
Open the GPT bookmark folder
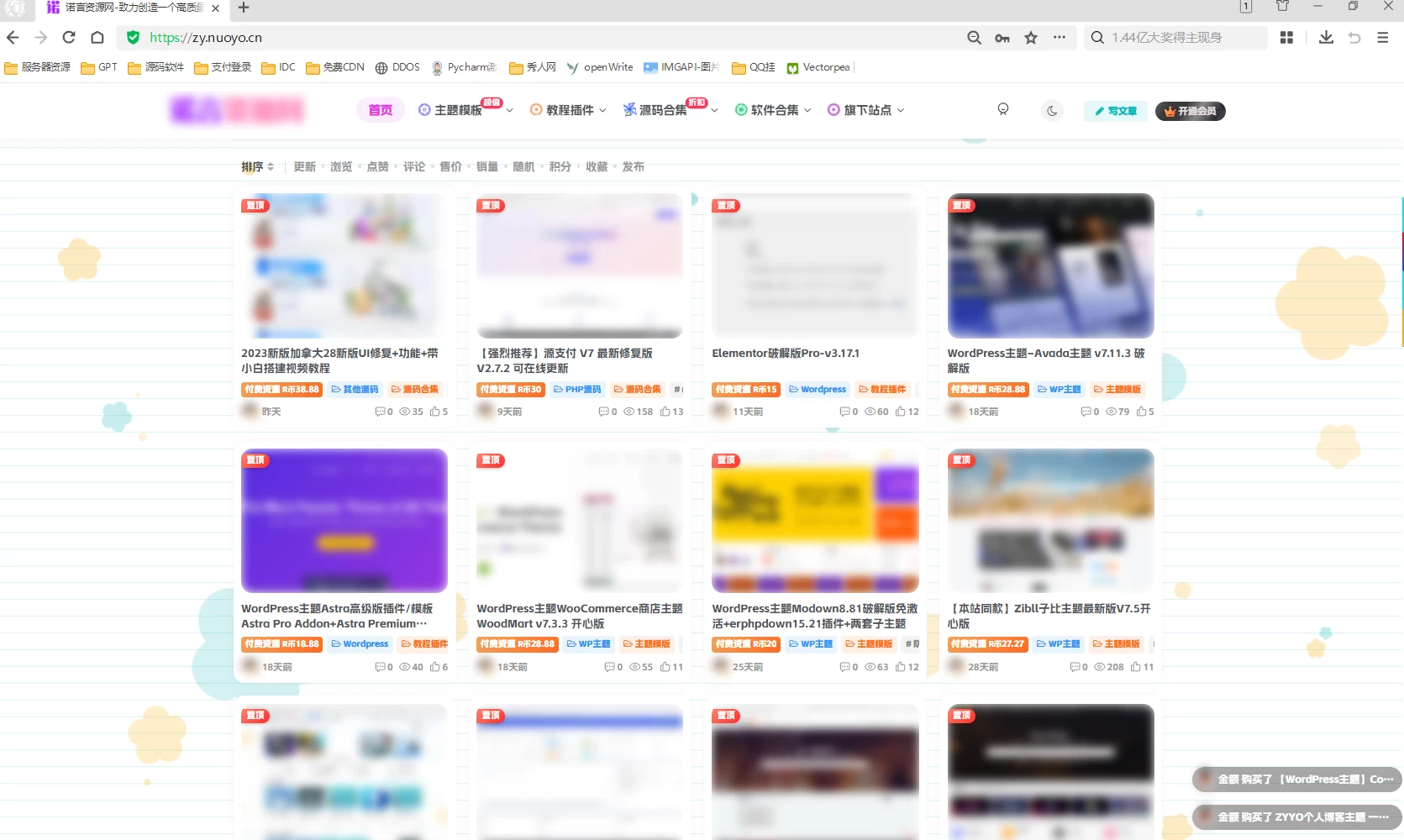coord(99,67)
